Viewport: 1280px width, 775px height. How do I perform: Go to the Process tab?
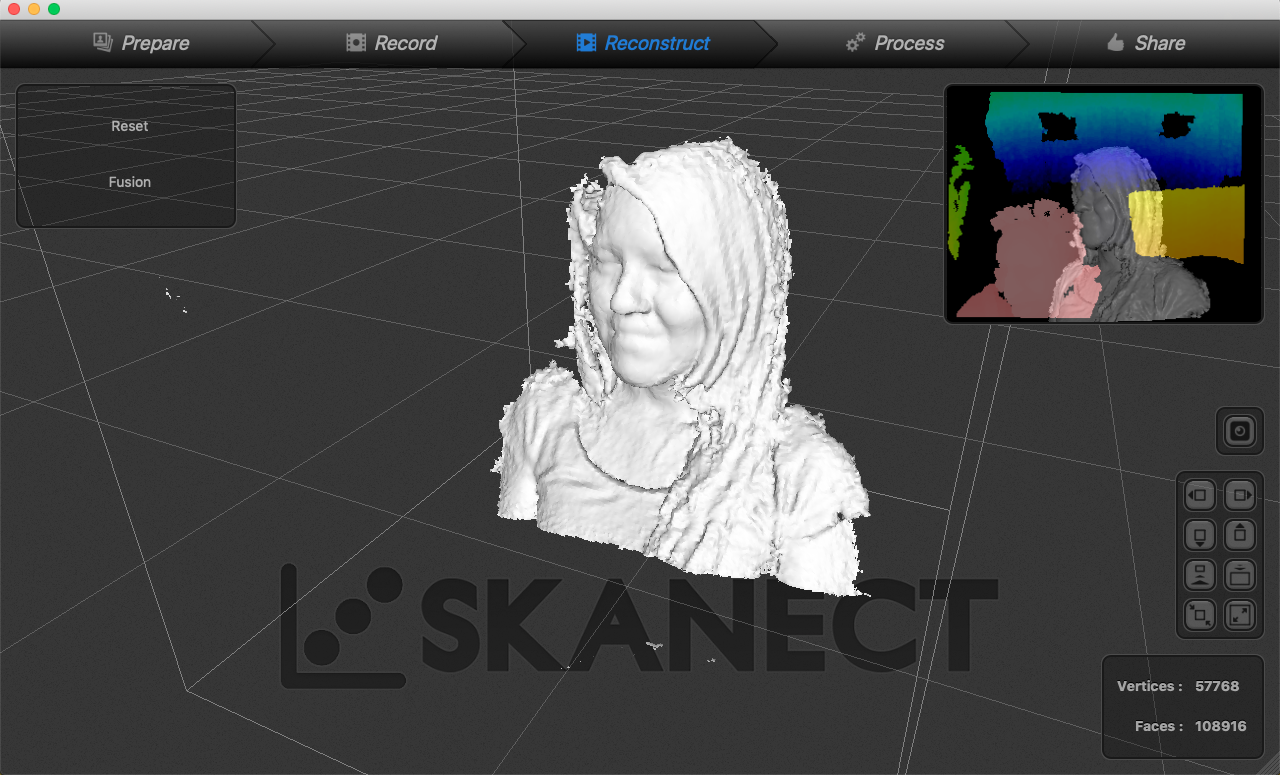(x=896, y=43)
